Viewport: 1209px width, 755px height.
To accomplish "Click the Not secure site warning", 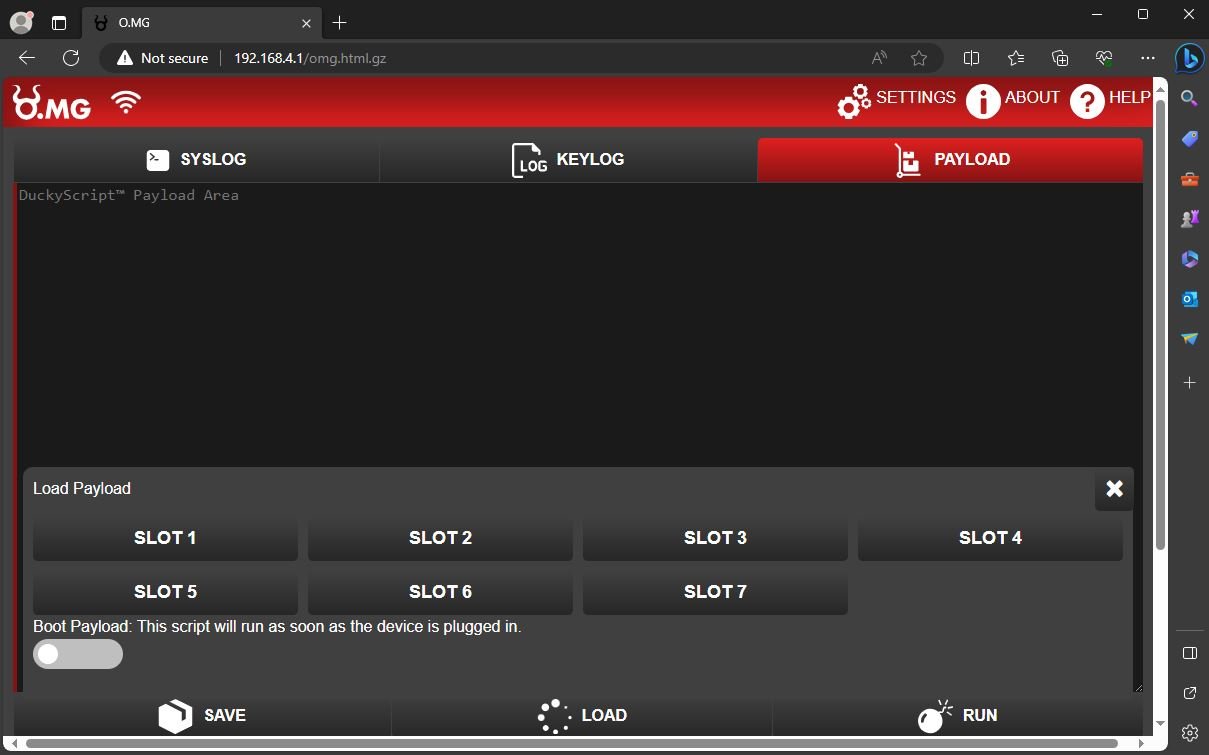I will 163,58.
